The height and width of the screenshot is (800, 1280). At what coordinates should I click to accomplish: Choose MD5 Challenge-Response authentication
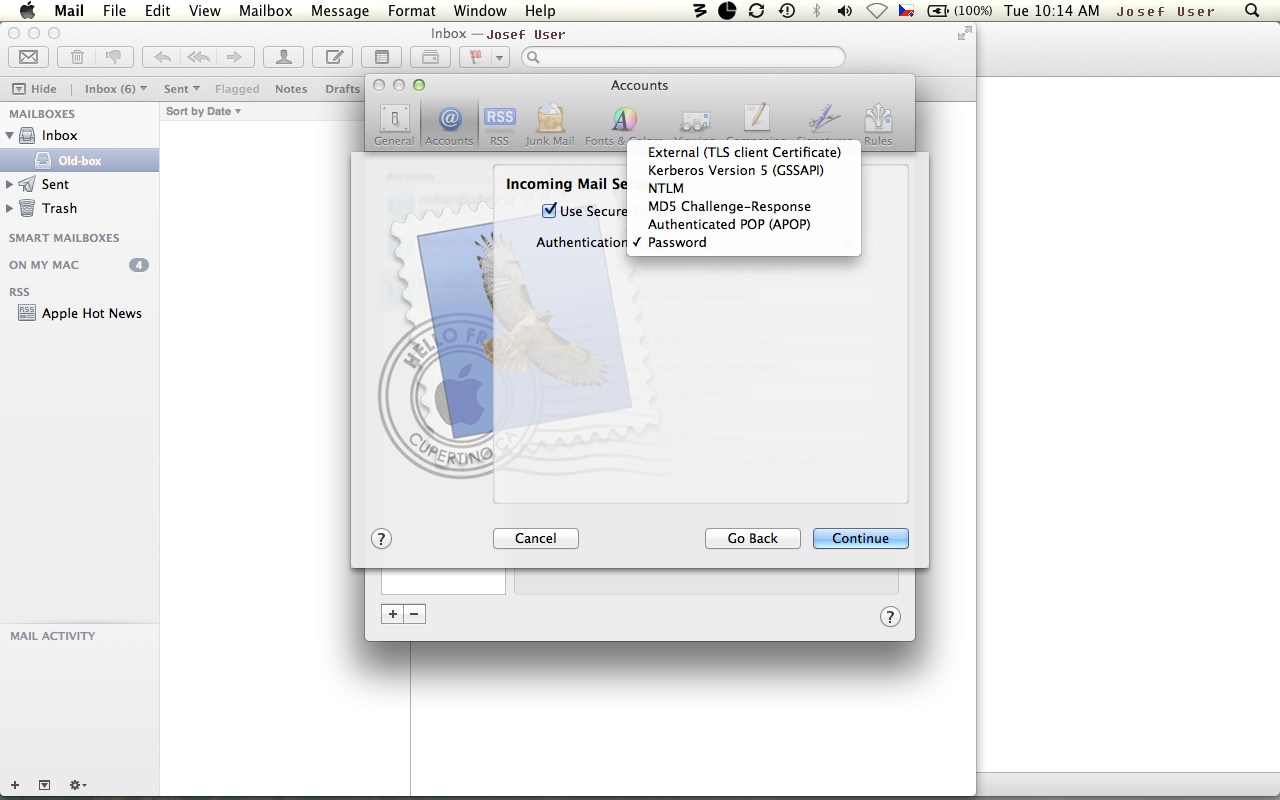coord(744,206)
